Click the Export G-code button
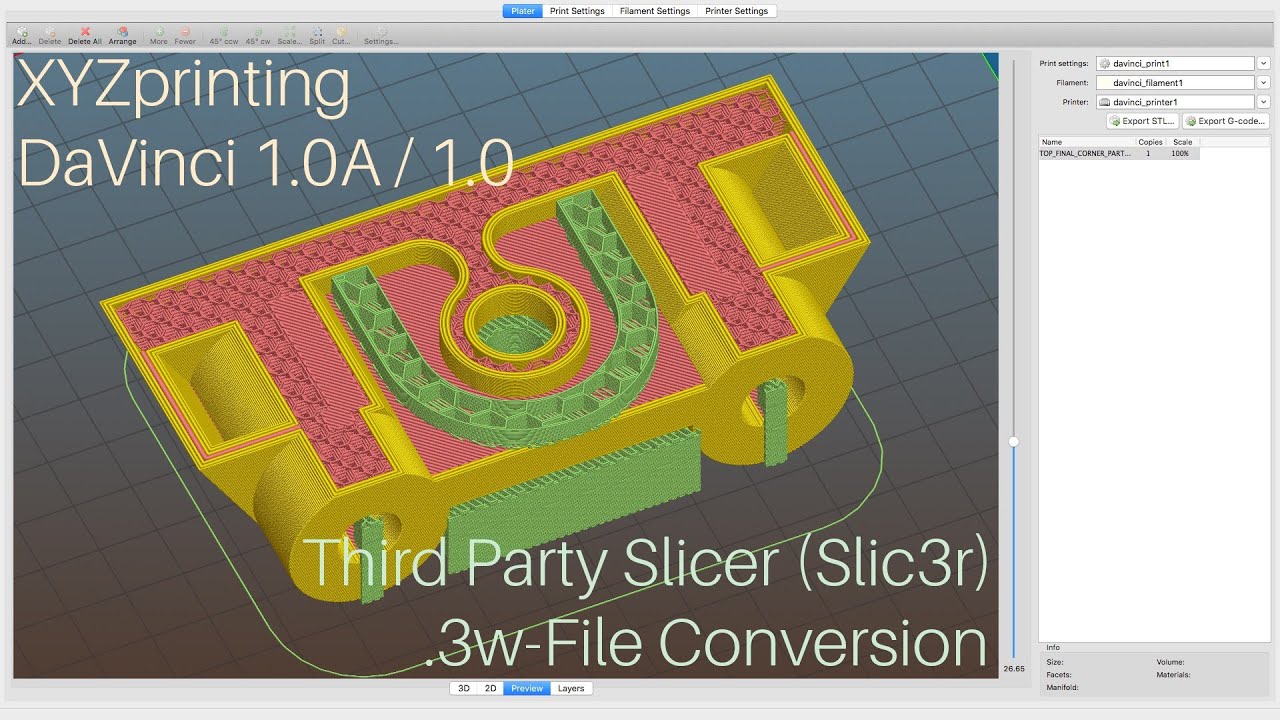The height and width of the screenshot is (720, 1280). click(1226, 121)
